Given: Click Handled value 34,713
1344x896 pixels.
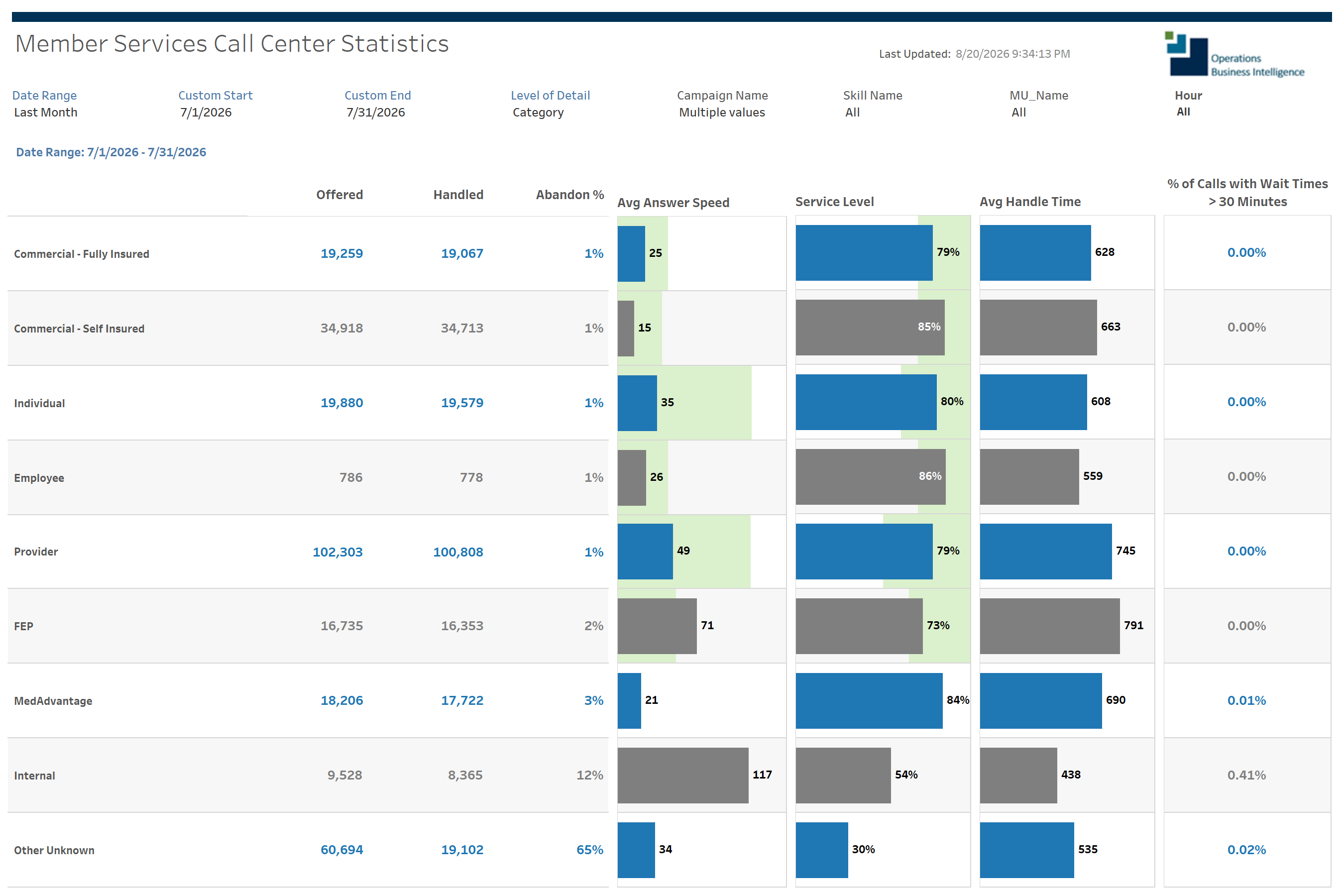Looking at the screenshot, I should [x=462, y=328].
